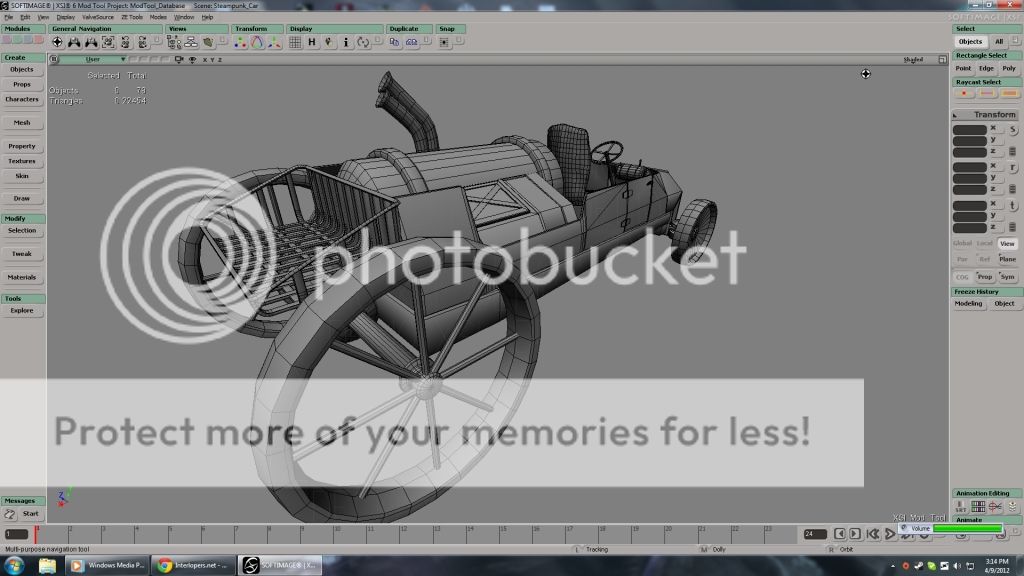Select the rotate 'r' transform icon
The width and height of the screenshot is (1024, 576).
click(x=257, y=43)
